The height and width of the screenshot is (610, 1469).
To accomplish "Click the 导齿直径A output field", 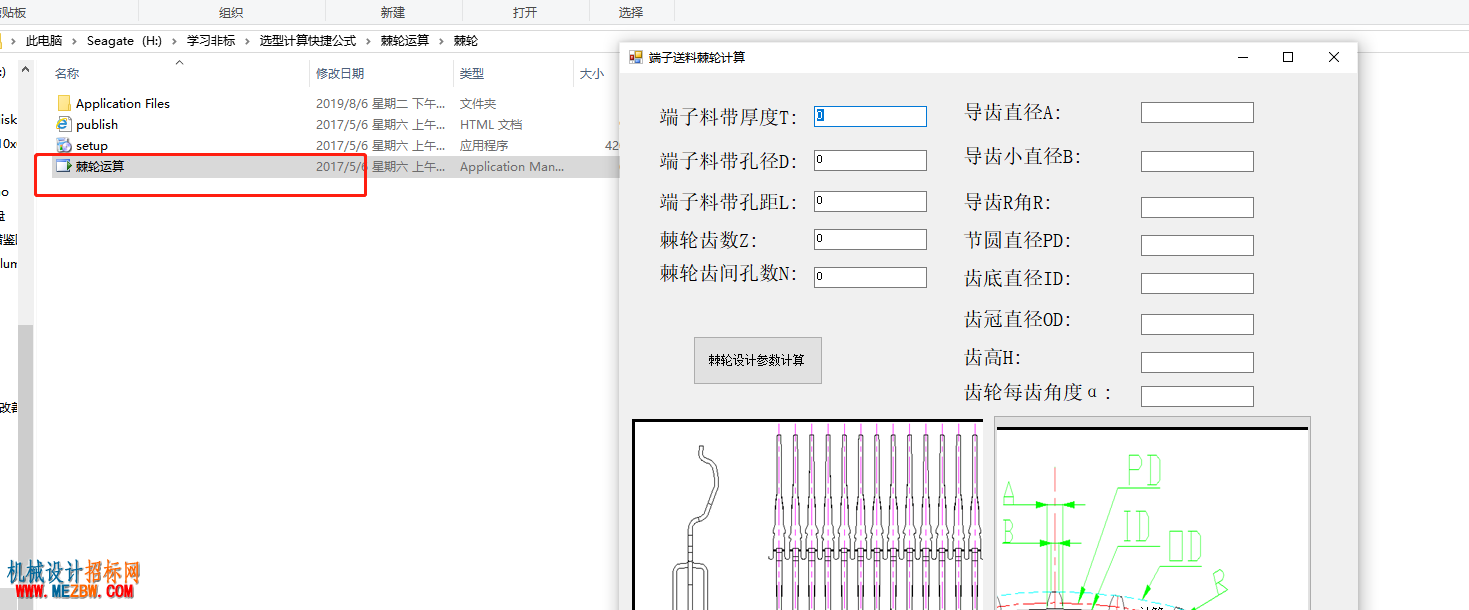I will pos(1197,112).
